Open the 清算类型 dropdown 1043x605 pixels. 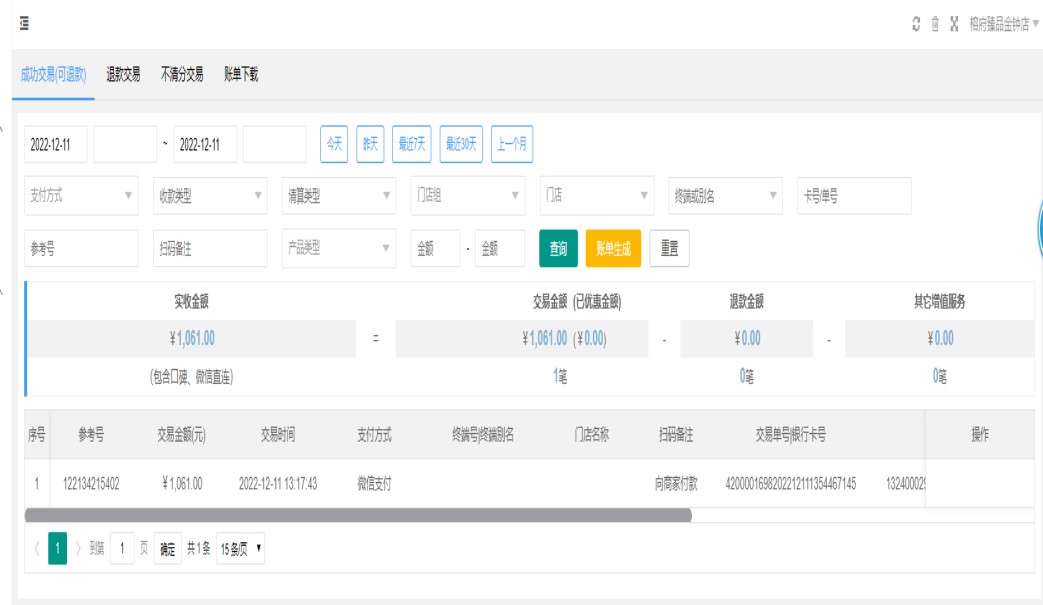pos(339,196)
